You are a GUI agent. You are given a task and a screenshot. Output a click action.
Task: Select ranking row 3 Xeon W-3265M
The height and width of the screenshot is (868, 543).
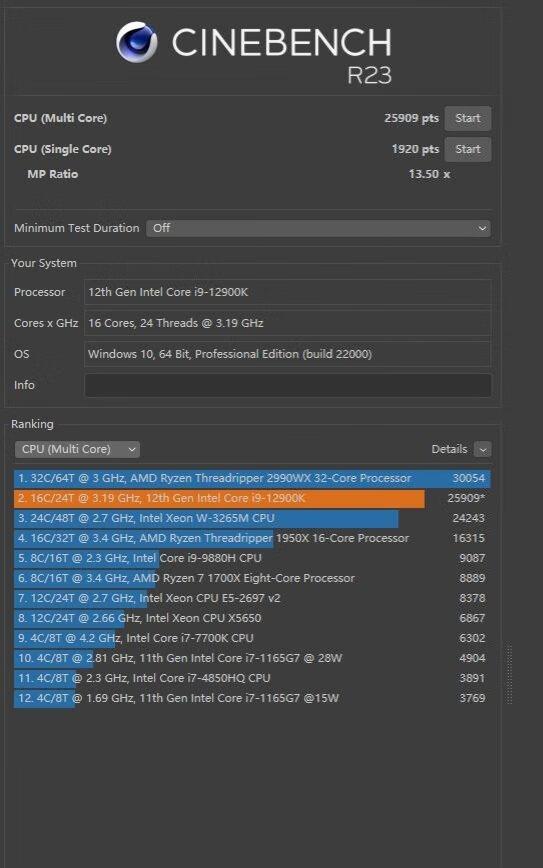click(x=252, y=518)
